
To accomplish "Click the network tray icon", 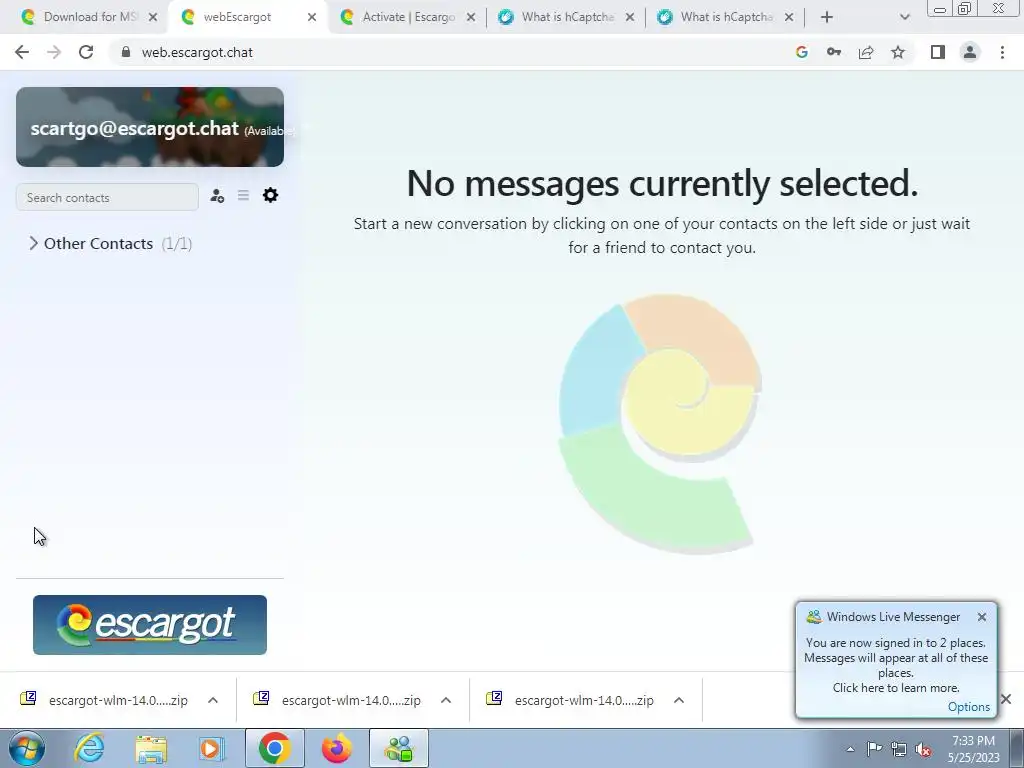I will pyautogui.click(x=899, y=749).
